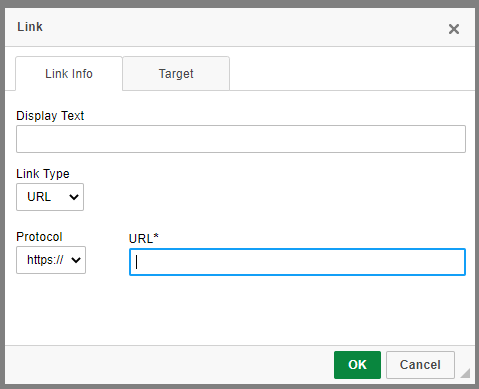Open the Link Type dropdown showing URL
The image size is (479, 389).
point(50,197)
